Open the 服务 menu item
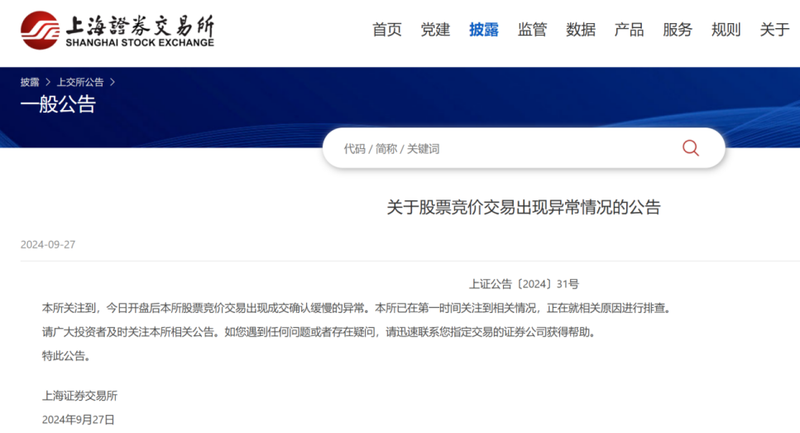Image resolution: width=800 pixels, height=433 pixels. 678,30
